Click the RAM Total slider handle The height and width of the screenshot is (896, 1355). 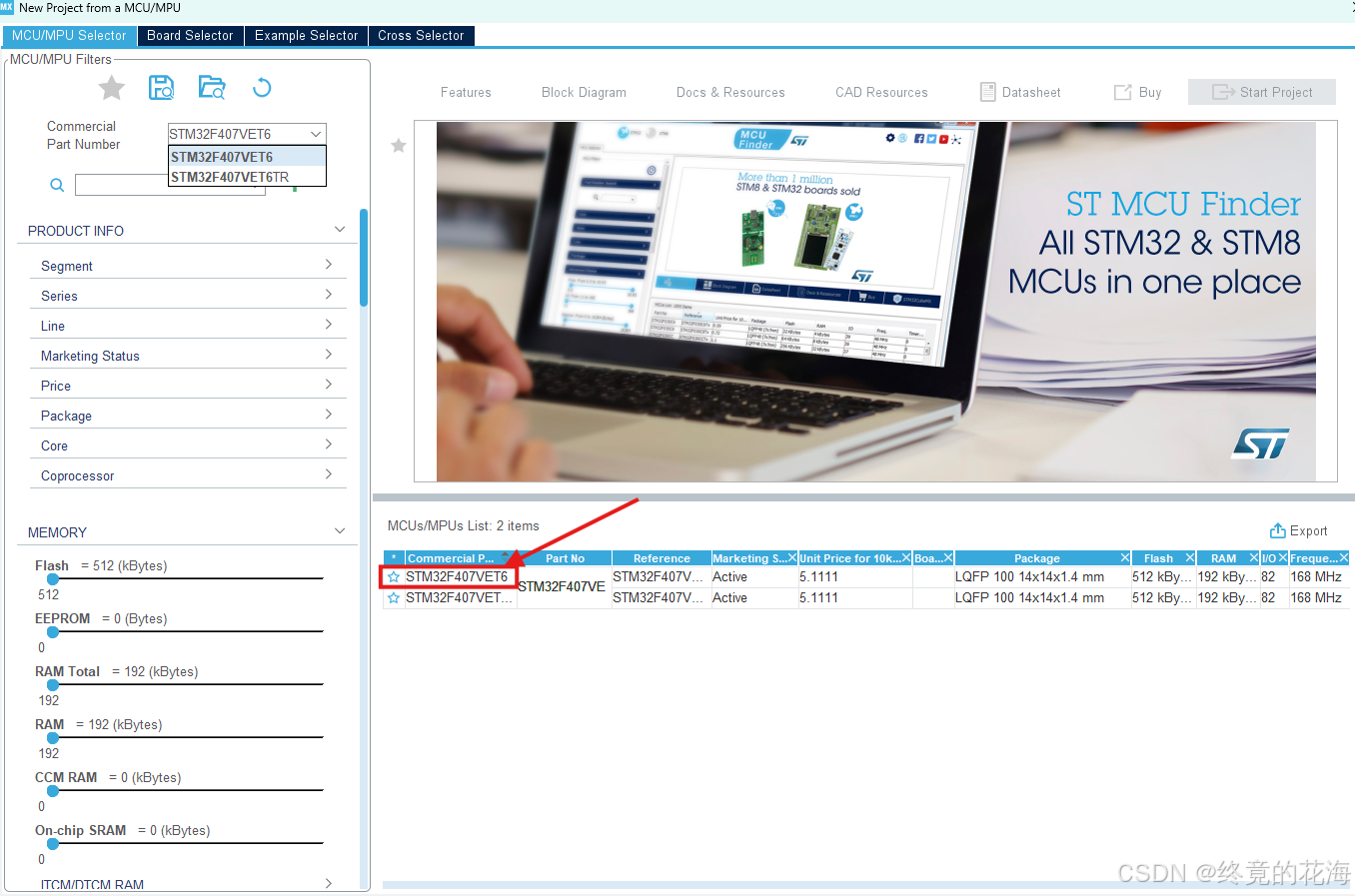tap(53, 685)
